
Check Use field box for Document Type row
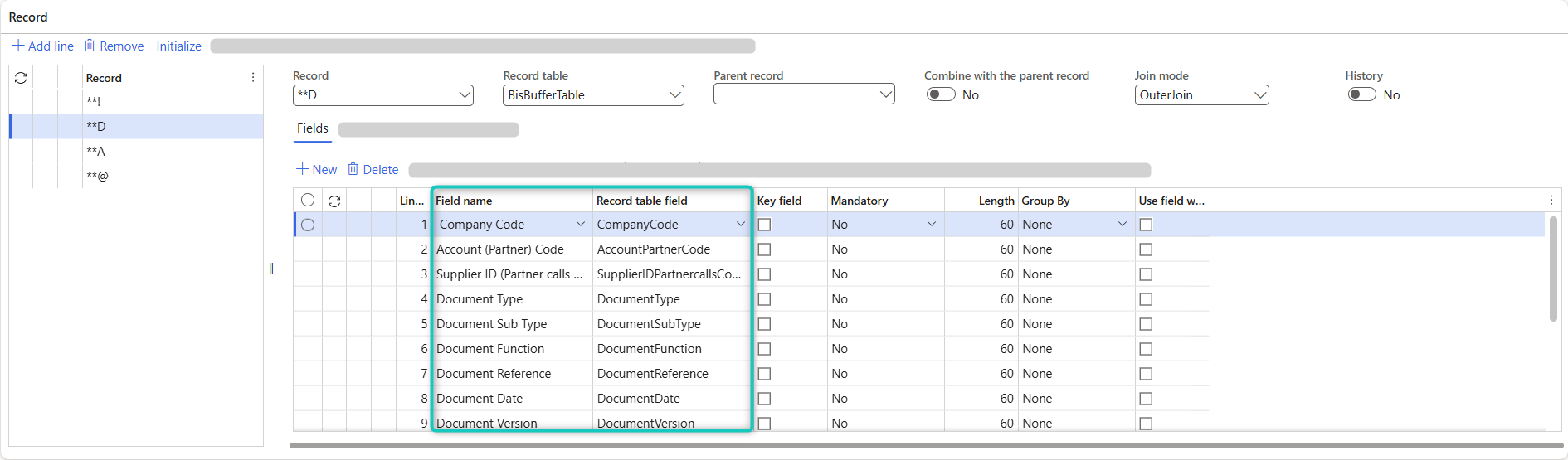coord(1146,299)
